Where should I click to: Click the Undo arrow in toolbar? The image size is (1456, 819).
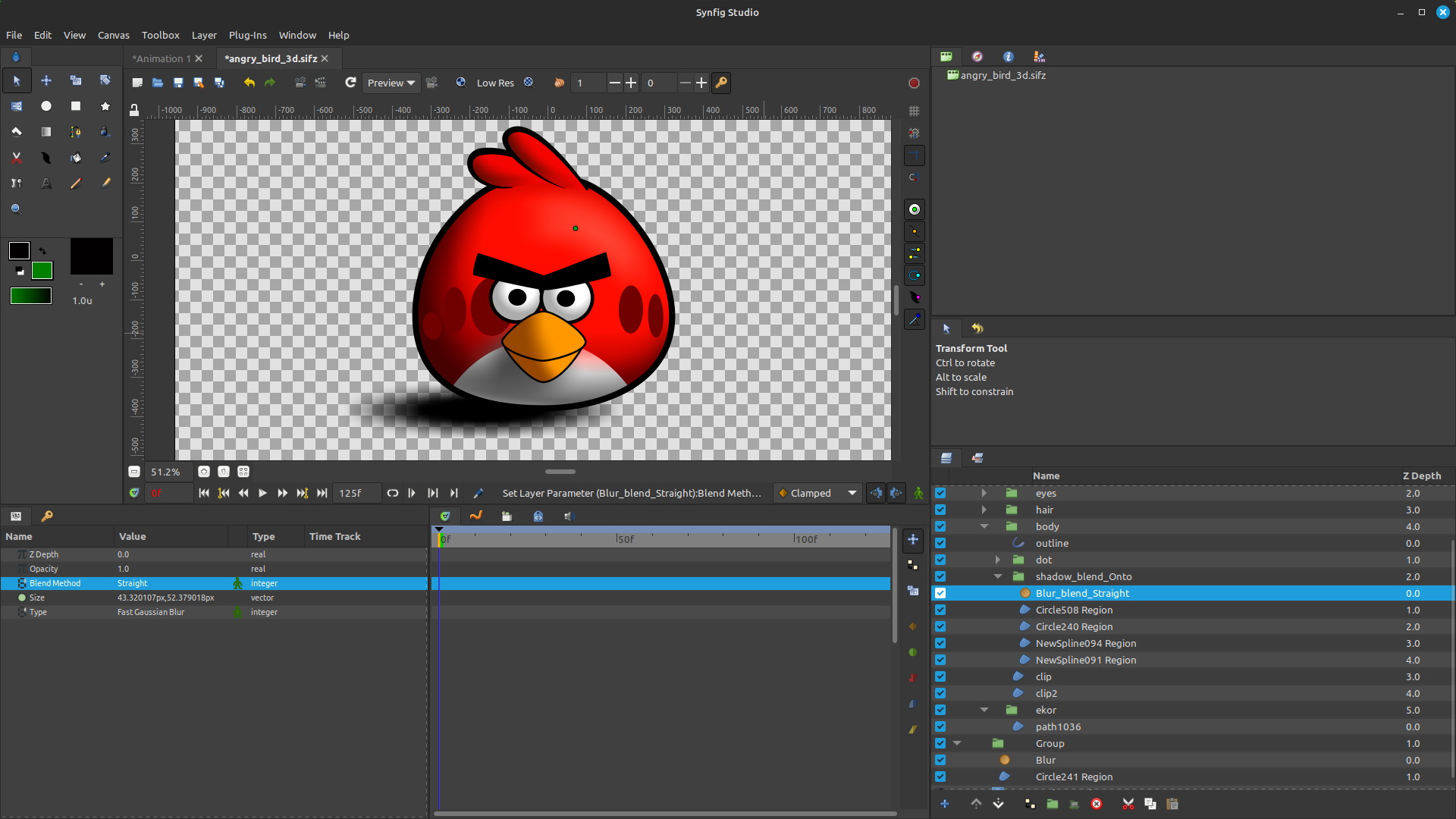tap(249, 83)
